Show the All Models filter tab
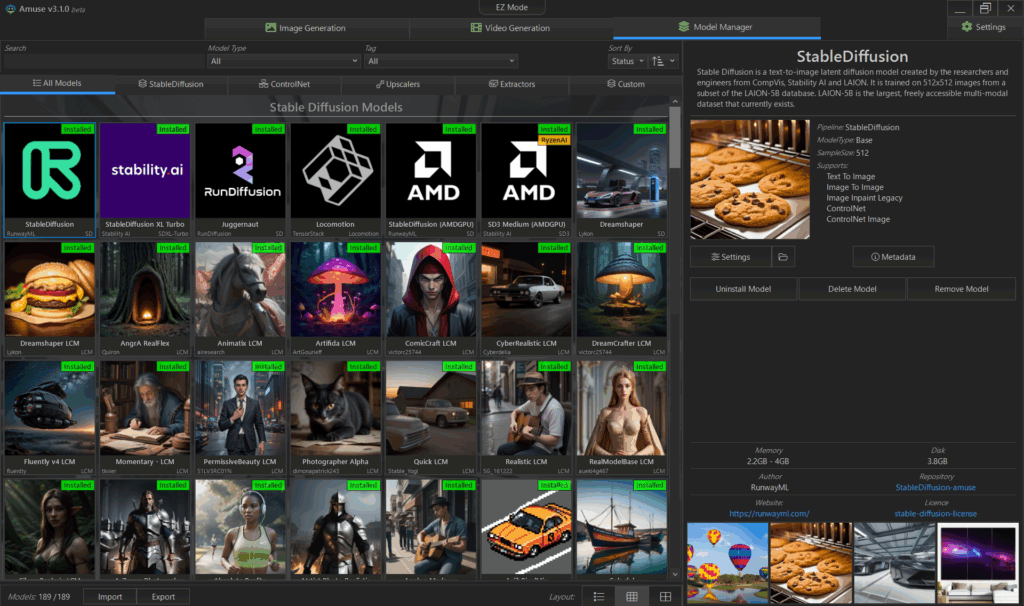 click(x=57, y=84)
